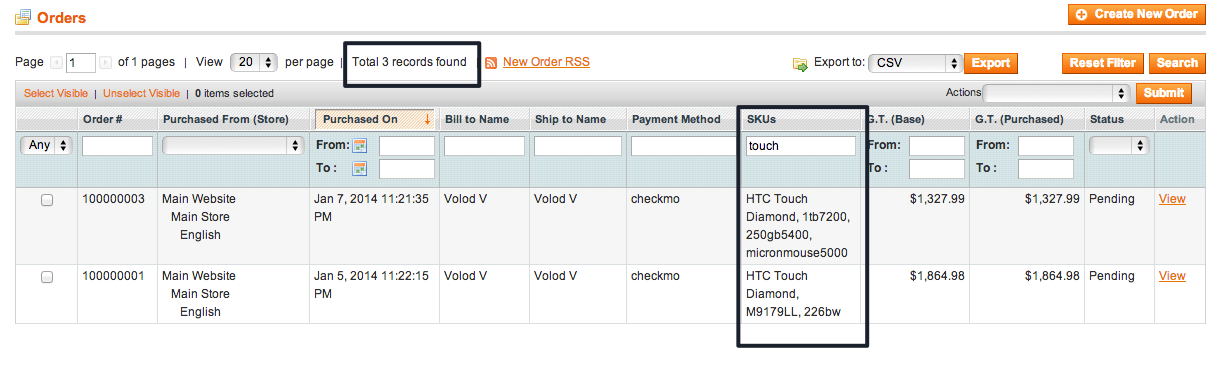Viewport: 1223px width, 367px height.
Task: Click the Orders page heading icon
Action: 22,17
